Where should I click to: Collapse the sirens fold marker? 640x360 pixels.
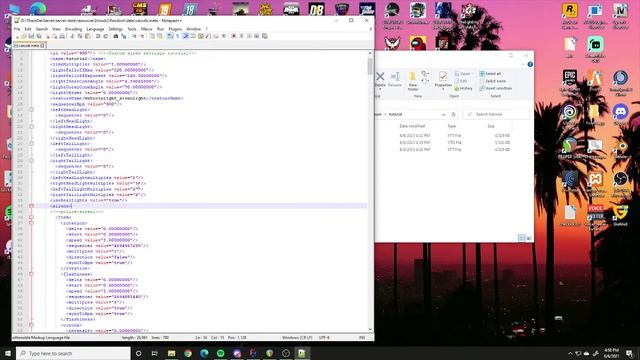tap(31, 206)
